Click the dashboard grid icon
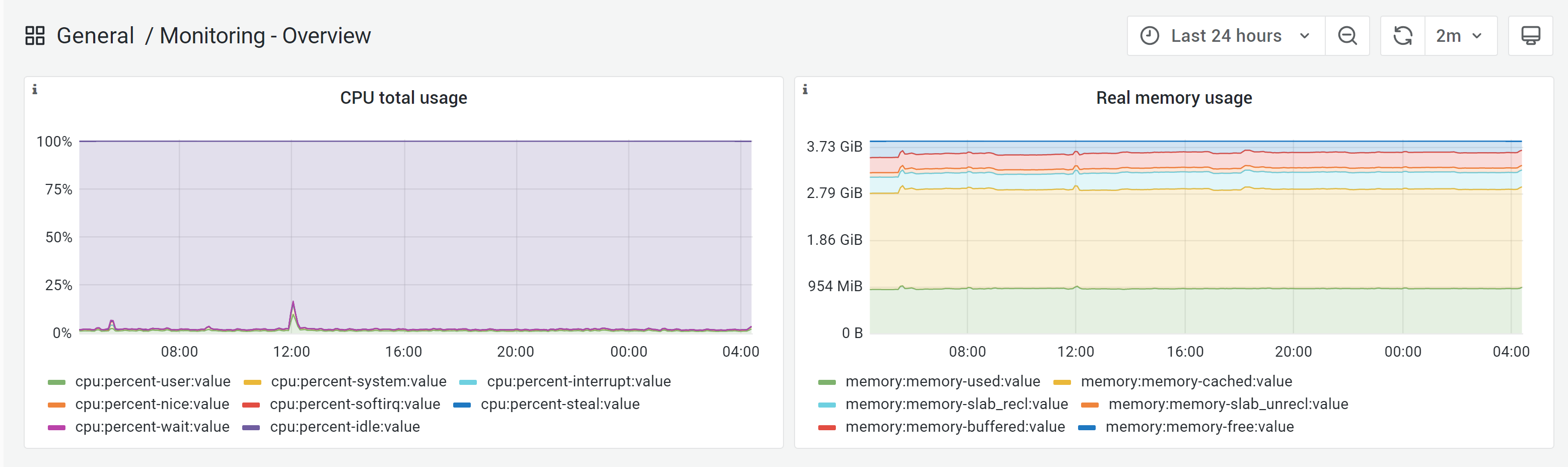 click(35, 36)
